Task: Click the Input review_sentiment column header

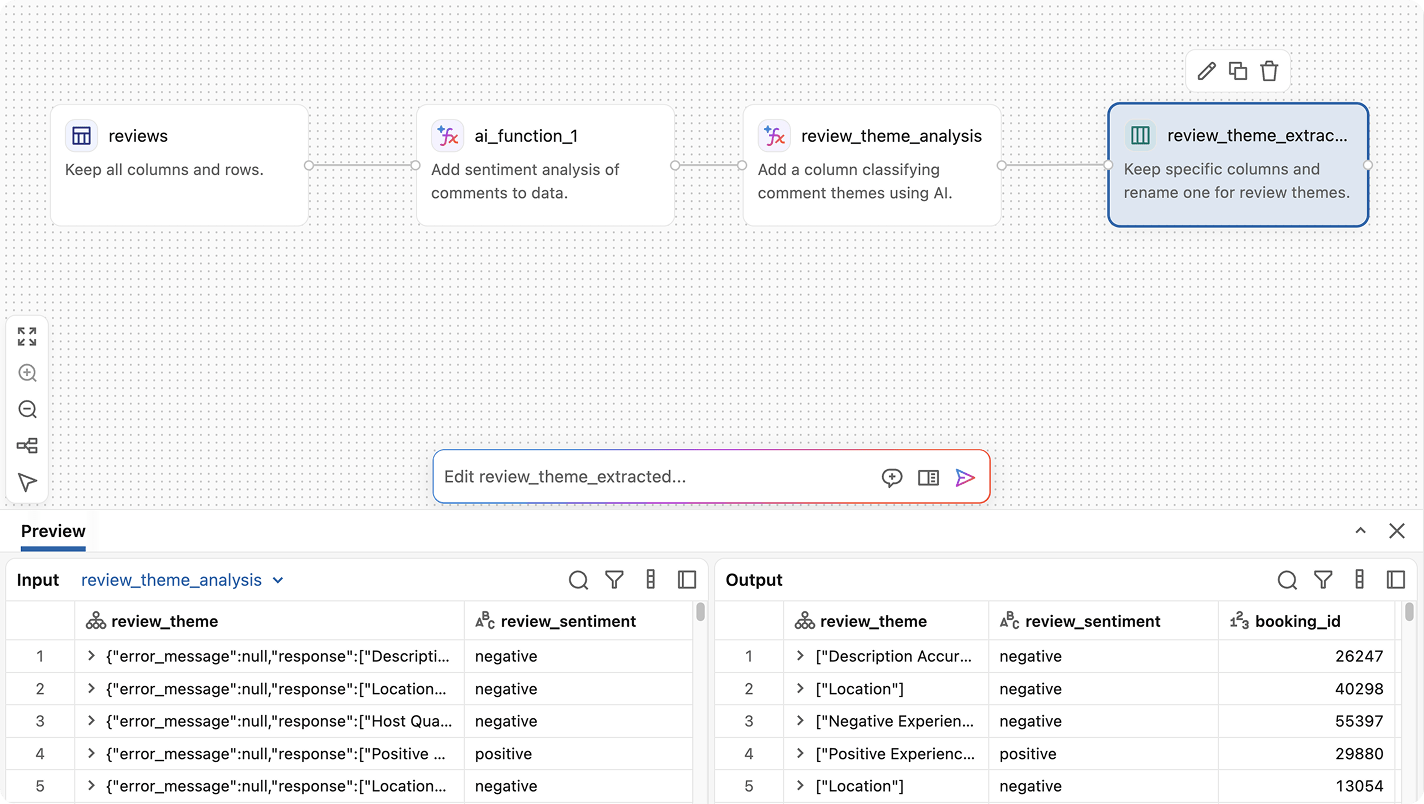Action: click(579, 621)
